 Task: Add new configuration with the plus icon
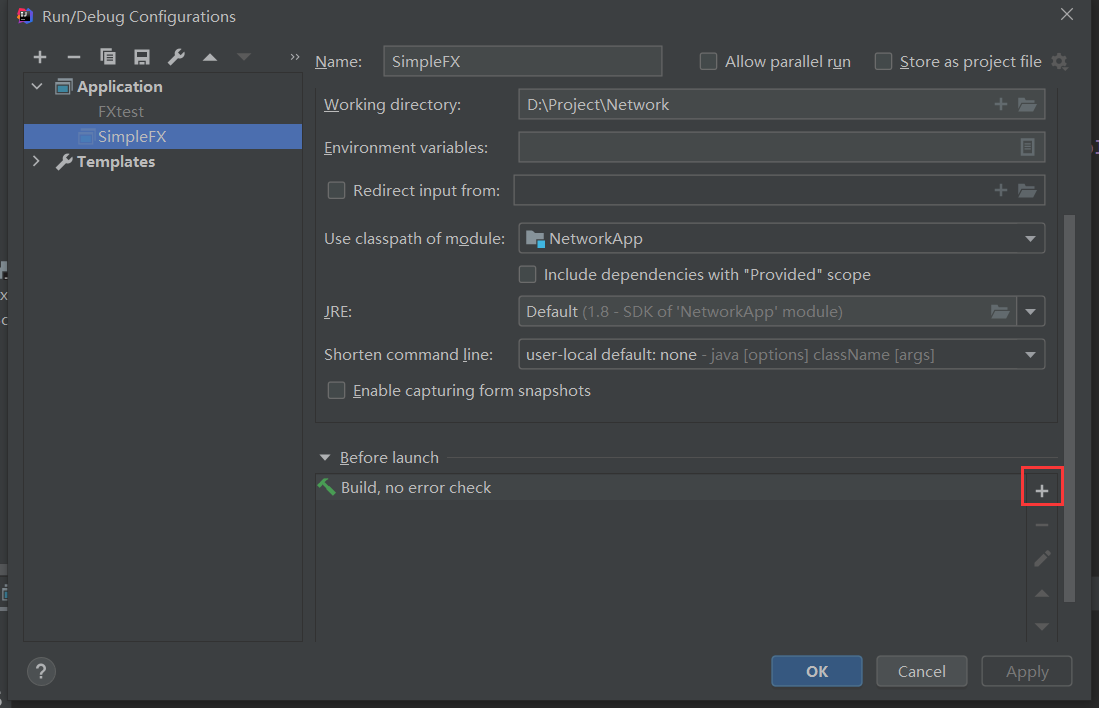(40, 57)
